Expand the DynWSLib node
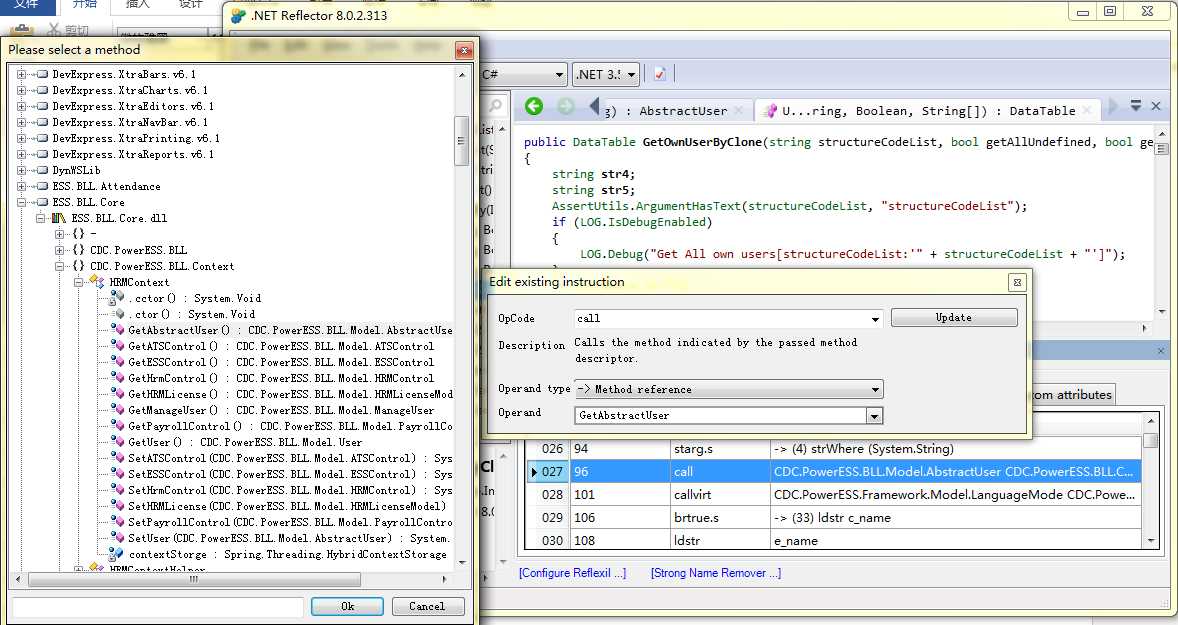Image resolution: width=1178 pixels, height=625 pixels. [21, 170]
